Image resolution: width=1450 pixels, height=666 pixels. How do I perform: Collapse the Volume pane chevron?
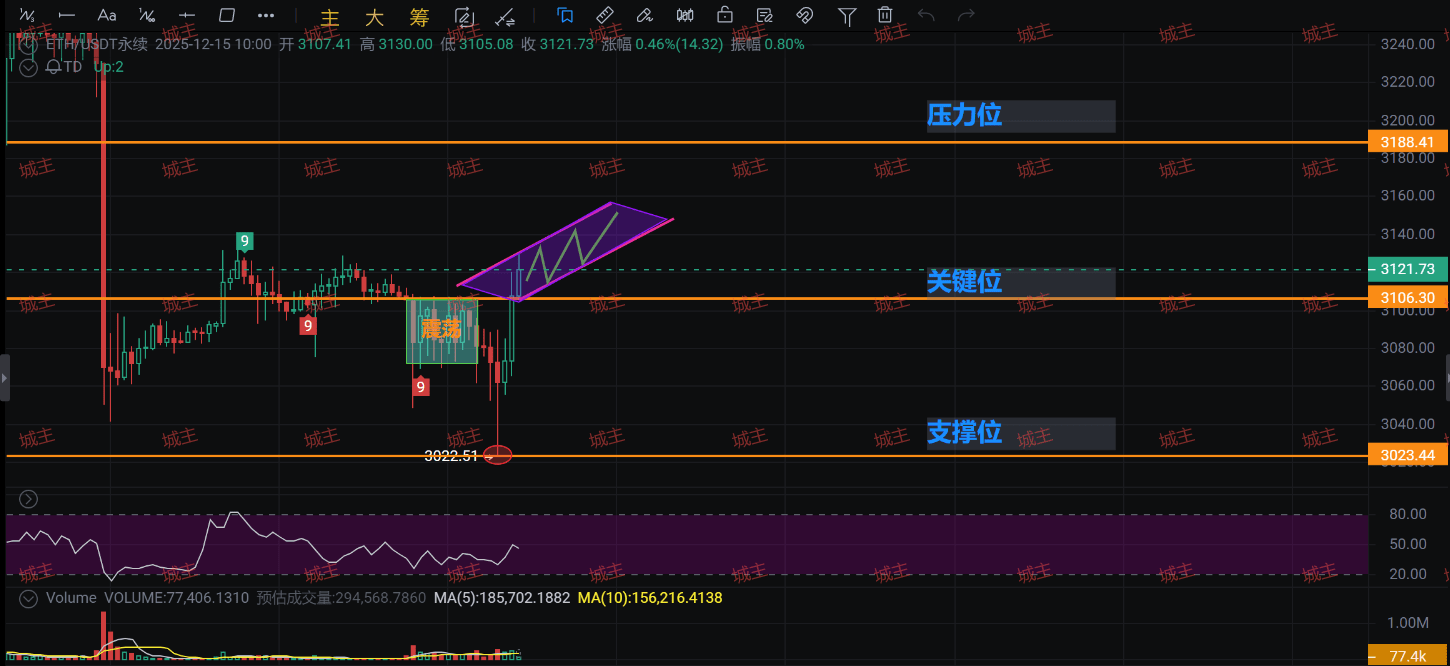point(29,598)
